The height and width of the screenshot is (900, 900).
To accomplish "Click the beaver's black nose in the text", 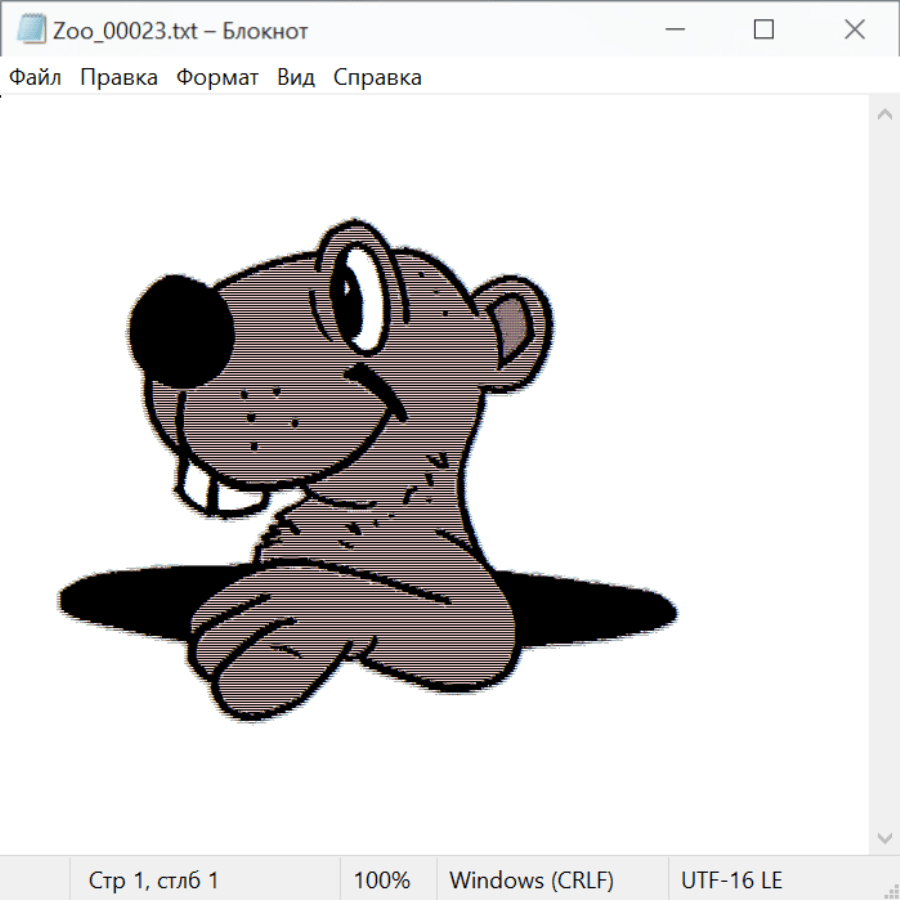I will 180,330.
